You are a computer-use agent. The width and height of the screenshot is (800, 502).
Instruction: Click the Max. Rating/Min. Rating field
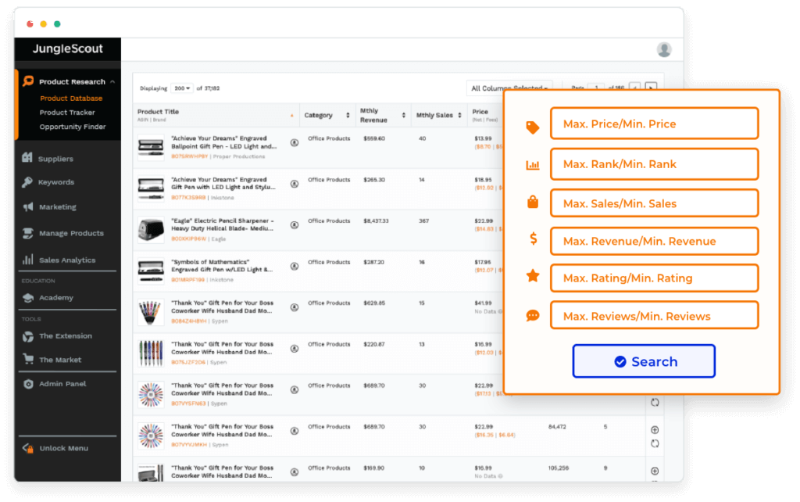coord(654,278)
